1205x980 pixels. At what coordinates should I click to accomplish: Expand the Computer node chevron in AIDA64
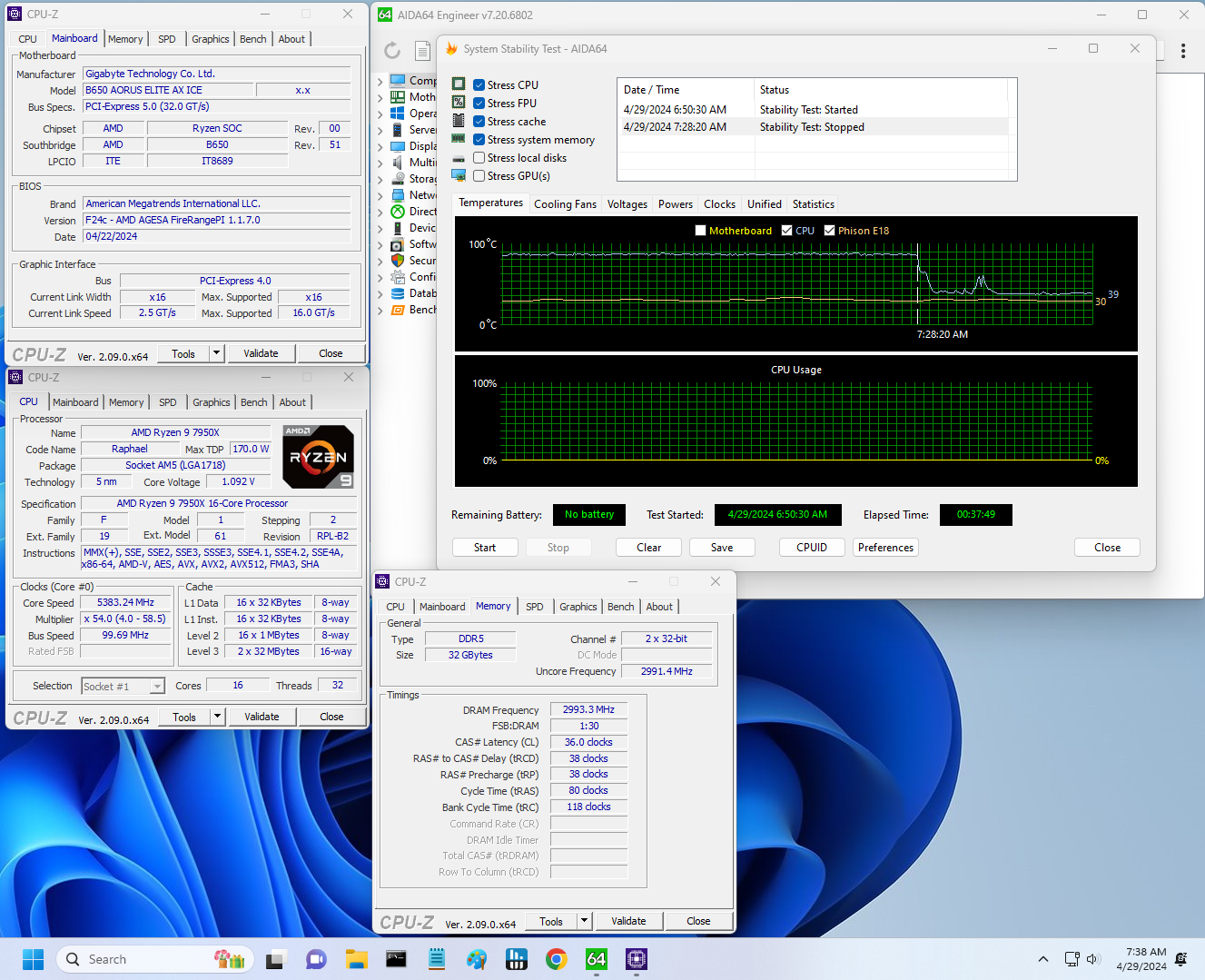(x=380, y=81)
